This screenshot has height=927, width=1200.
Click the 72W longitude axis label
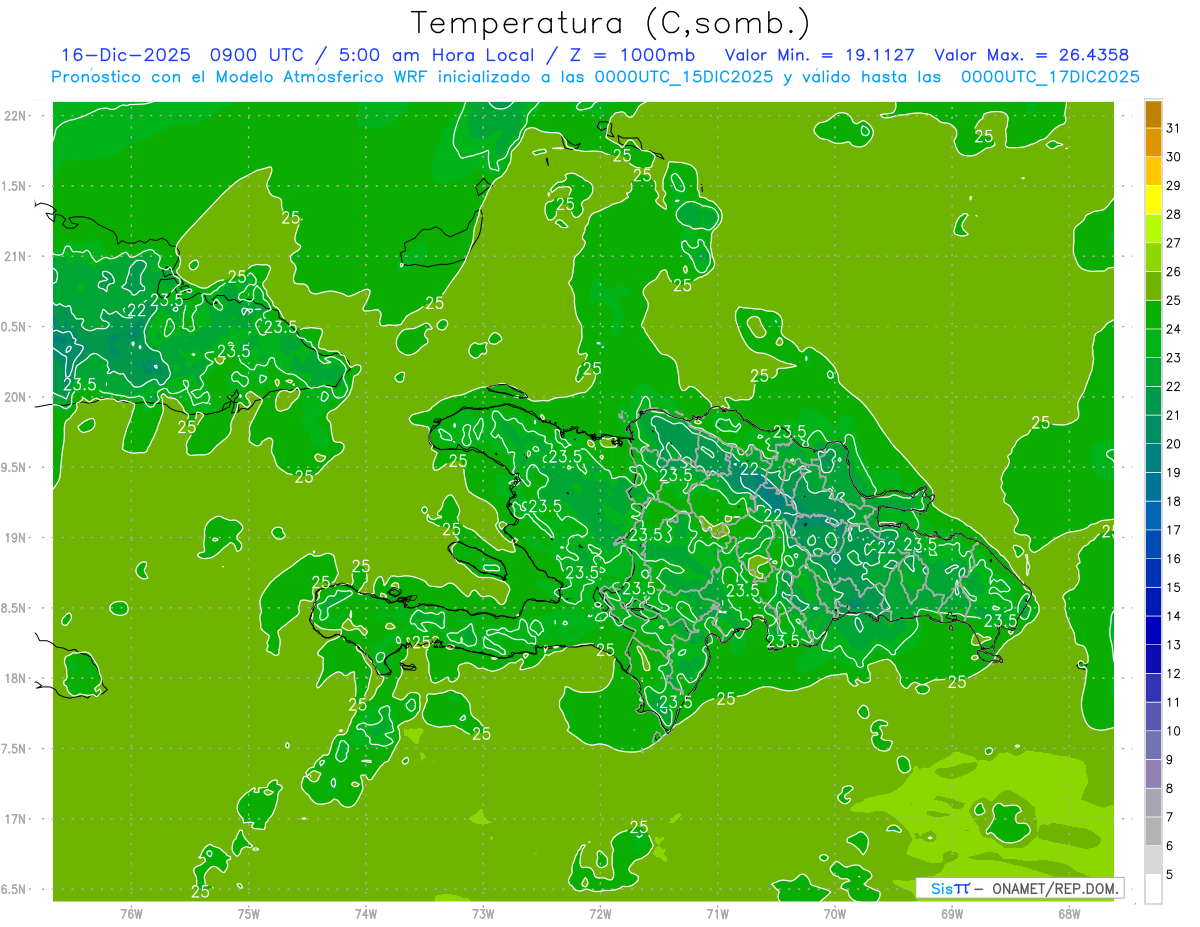600,914
